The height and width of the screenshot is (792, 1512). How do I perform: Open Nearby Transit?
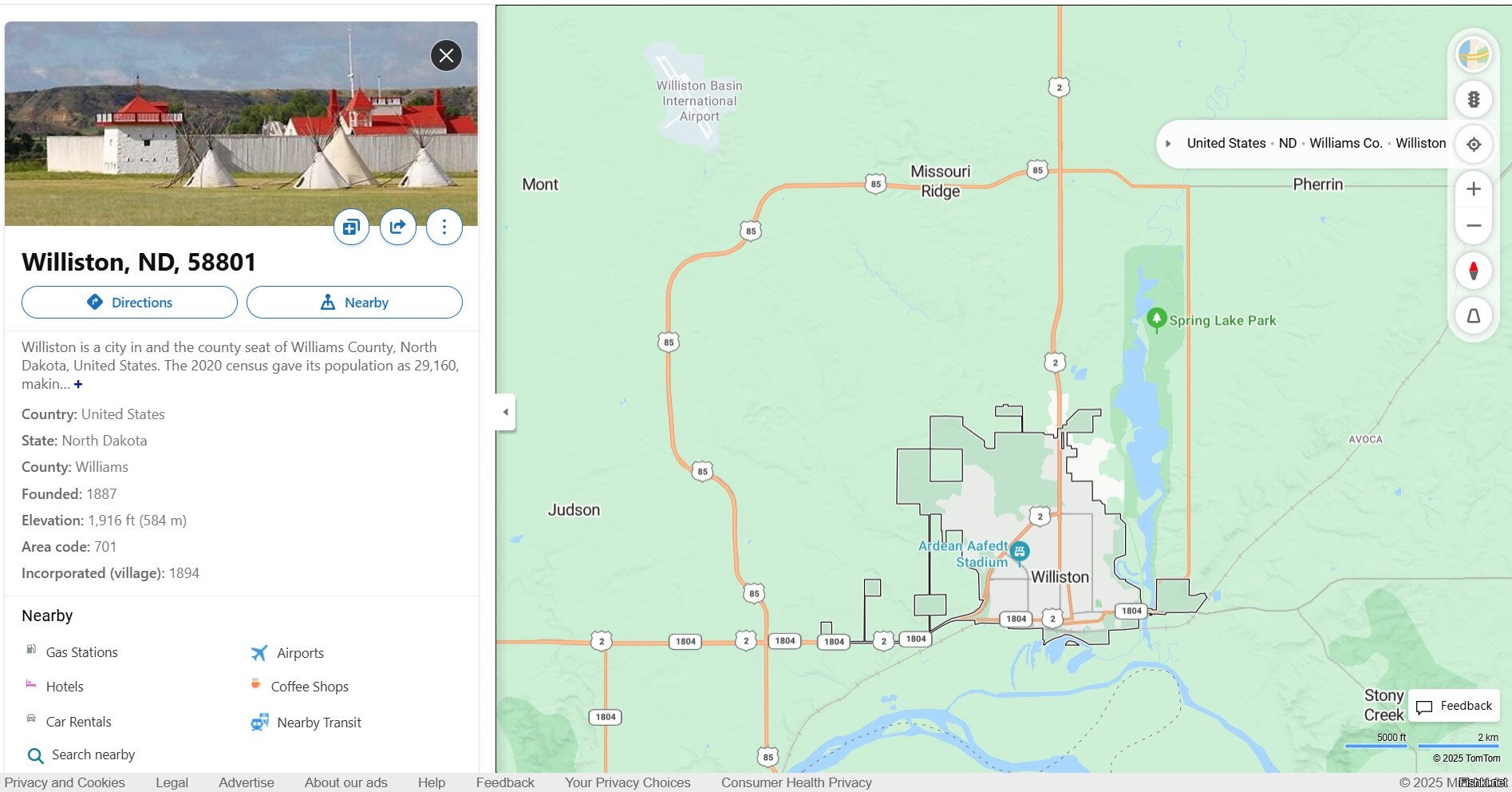[x=319, y=723]
